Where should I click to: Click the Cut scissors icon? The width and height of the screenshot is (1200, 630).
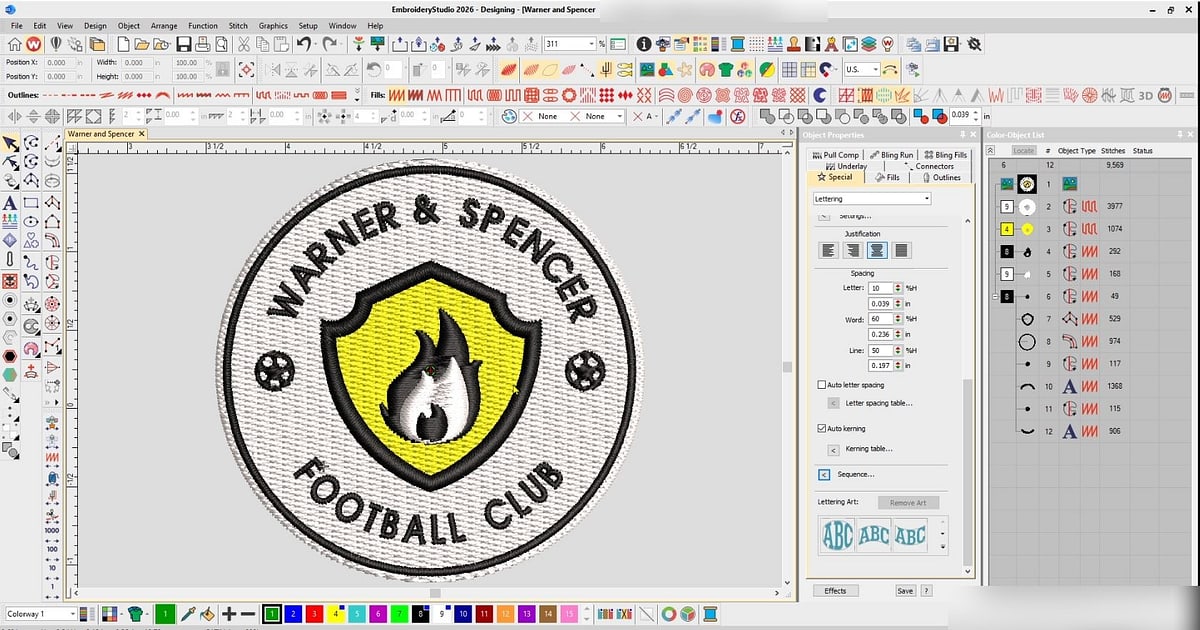(x=243, y=44)
